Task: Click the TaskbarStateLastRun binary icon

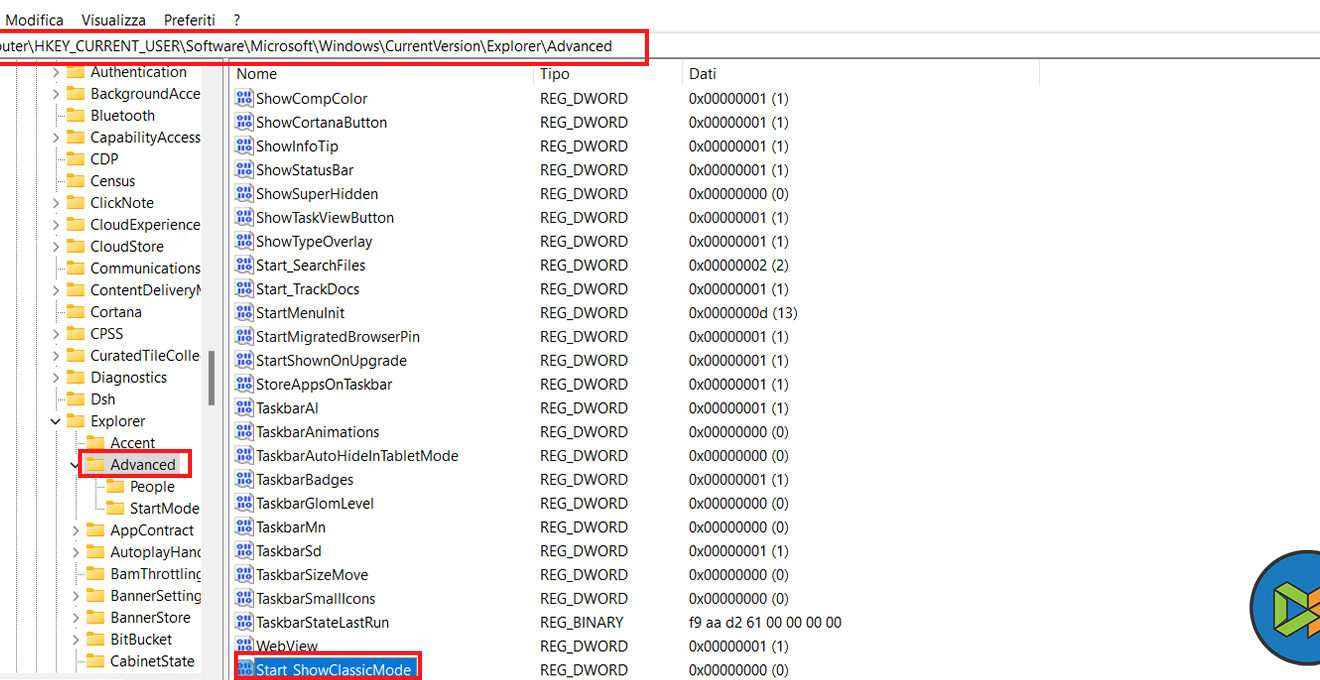Action: pyautogui.click(x=244, y=622)
